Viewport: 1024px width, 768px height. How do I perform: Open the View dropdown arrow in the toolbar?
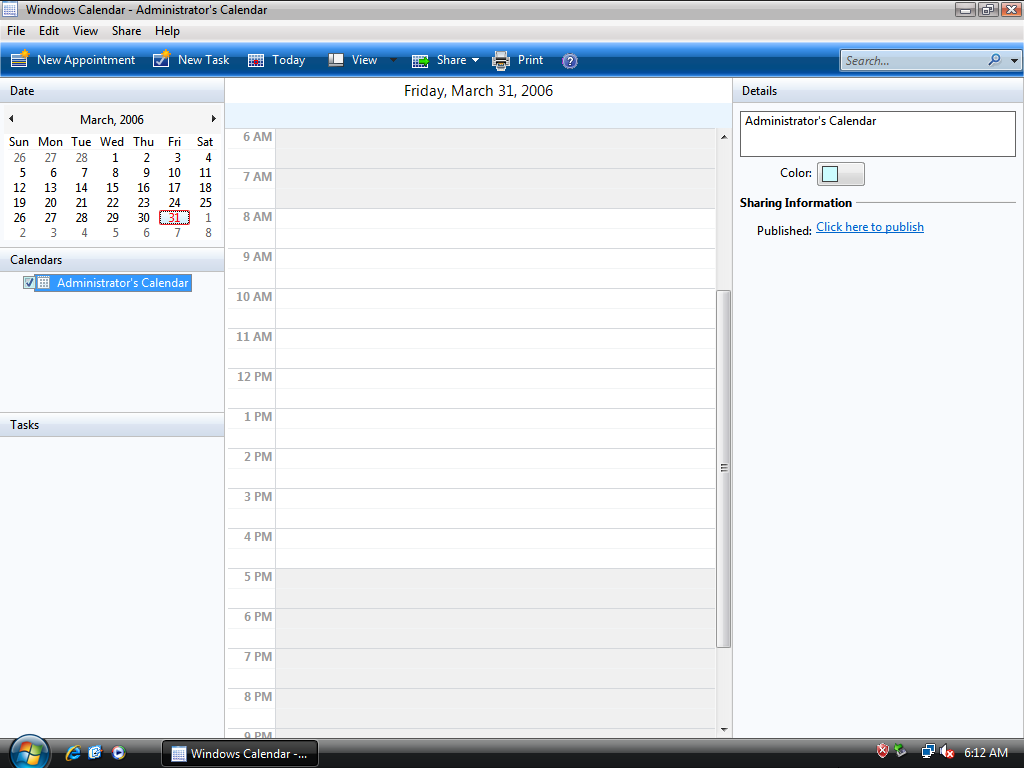[393, 60]
